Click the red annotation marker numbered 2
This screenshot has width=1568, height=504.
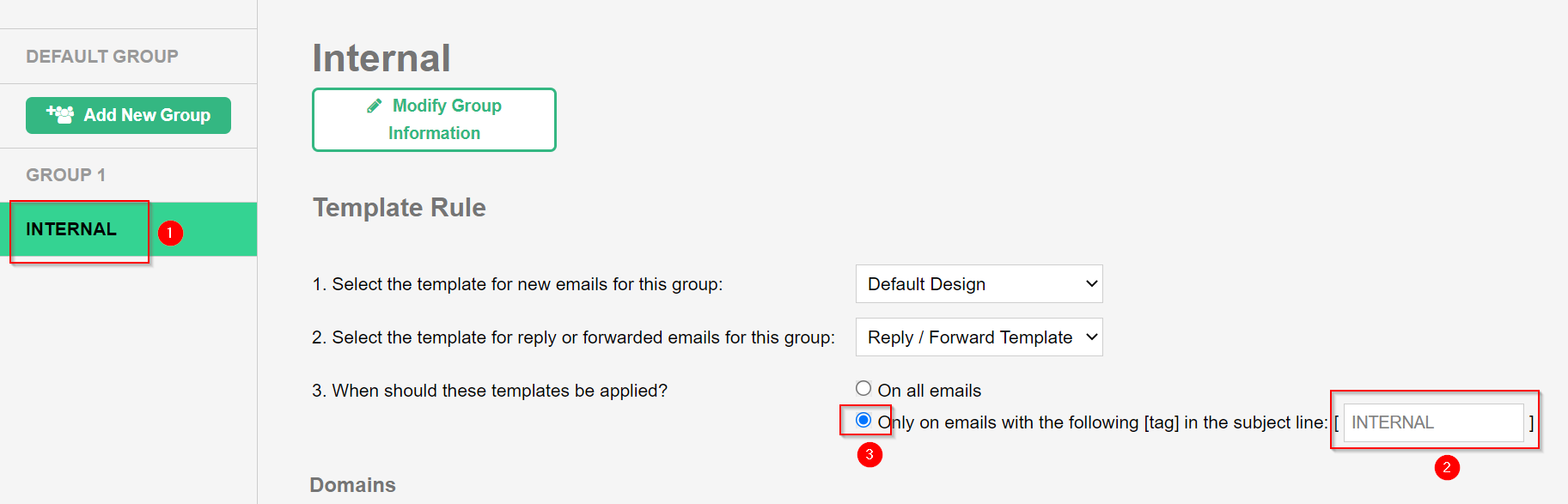tap(1447, 467)
